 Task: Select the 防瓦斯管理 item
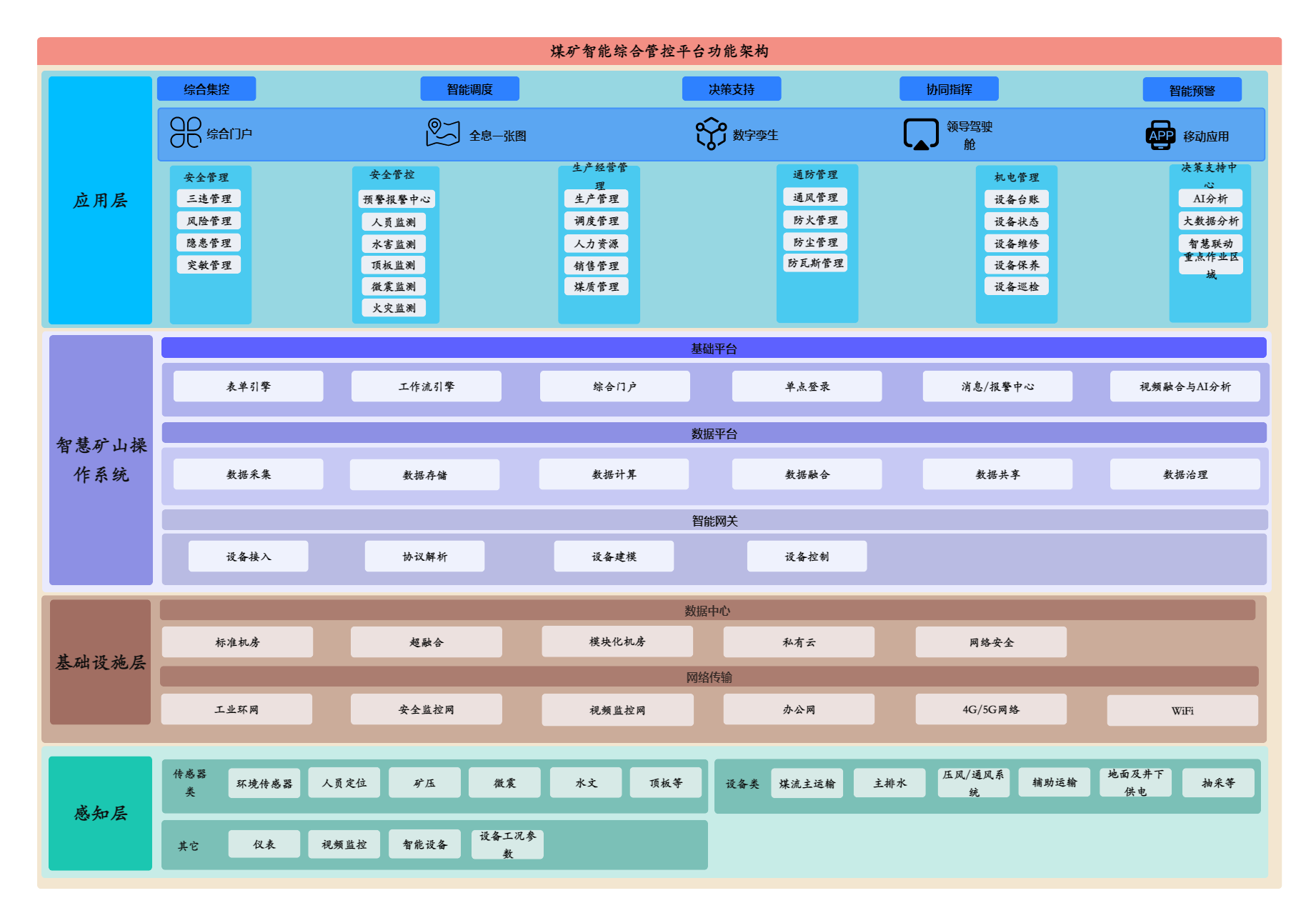(815, 264)
